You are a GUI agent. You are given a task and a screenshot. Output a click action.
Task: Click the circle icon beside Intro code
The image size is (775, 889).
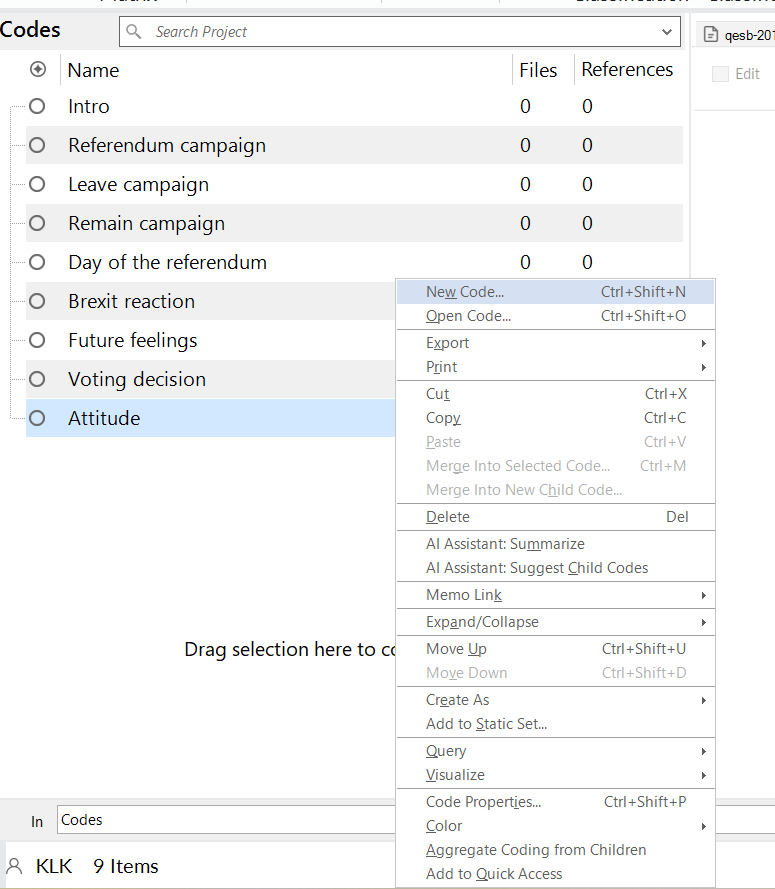[x=37, y=106]
